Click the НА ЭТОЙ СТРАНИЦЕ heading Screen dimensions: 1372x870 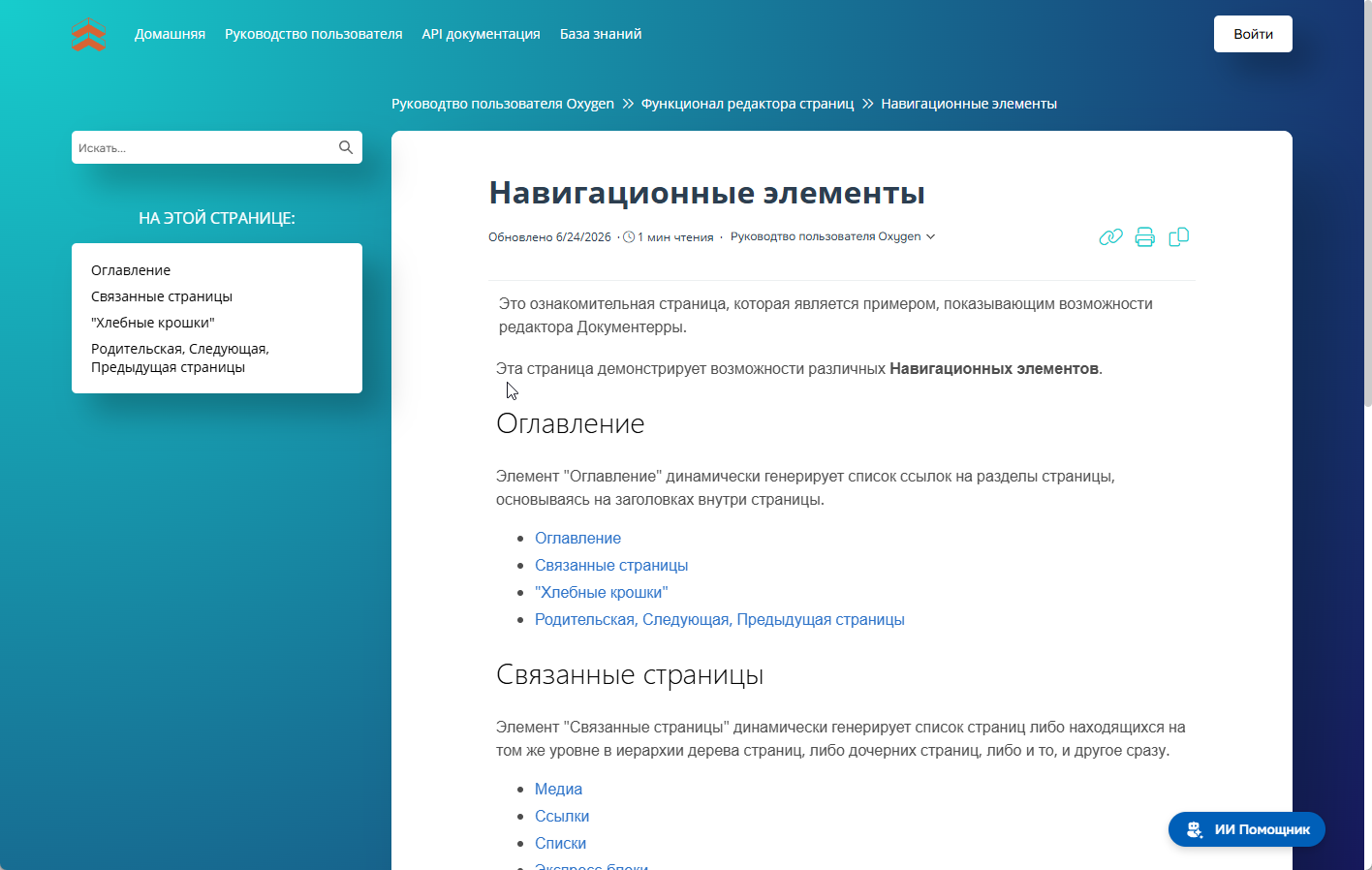(217, 218)
